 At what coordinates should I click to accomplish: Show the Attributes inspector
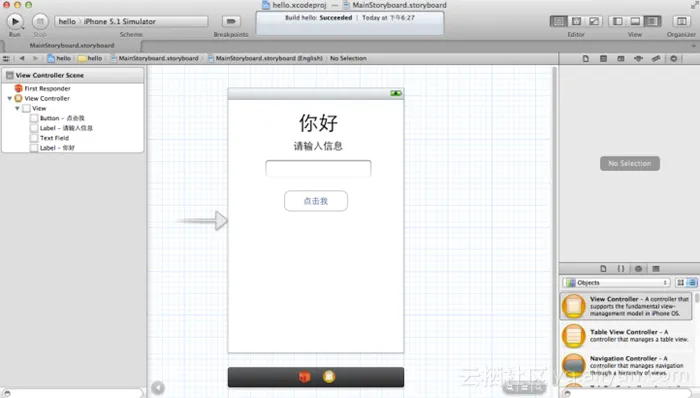click(638, 58)
